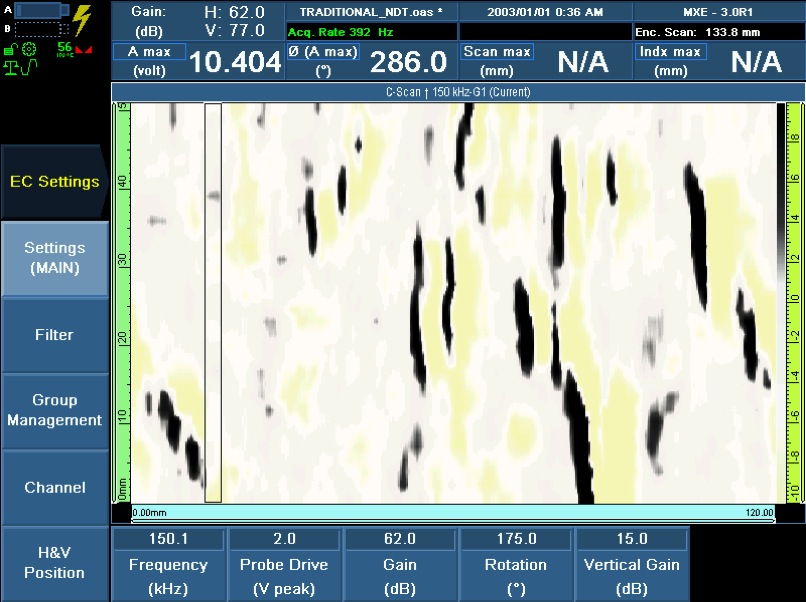Screen dimensions: 806x602
Task: Open the Filter submenu
Action: pyautogui.click(x=54, y=335)
